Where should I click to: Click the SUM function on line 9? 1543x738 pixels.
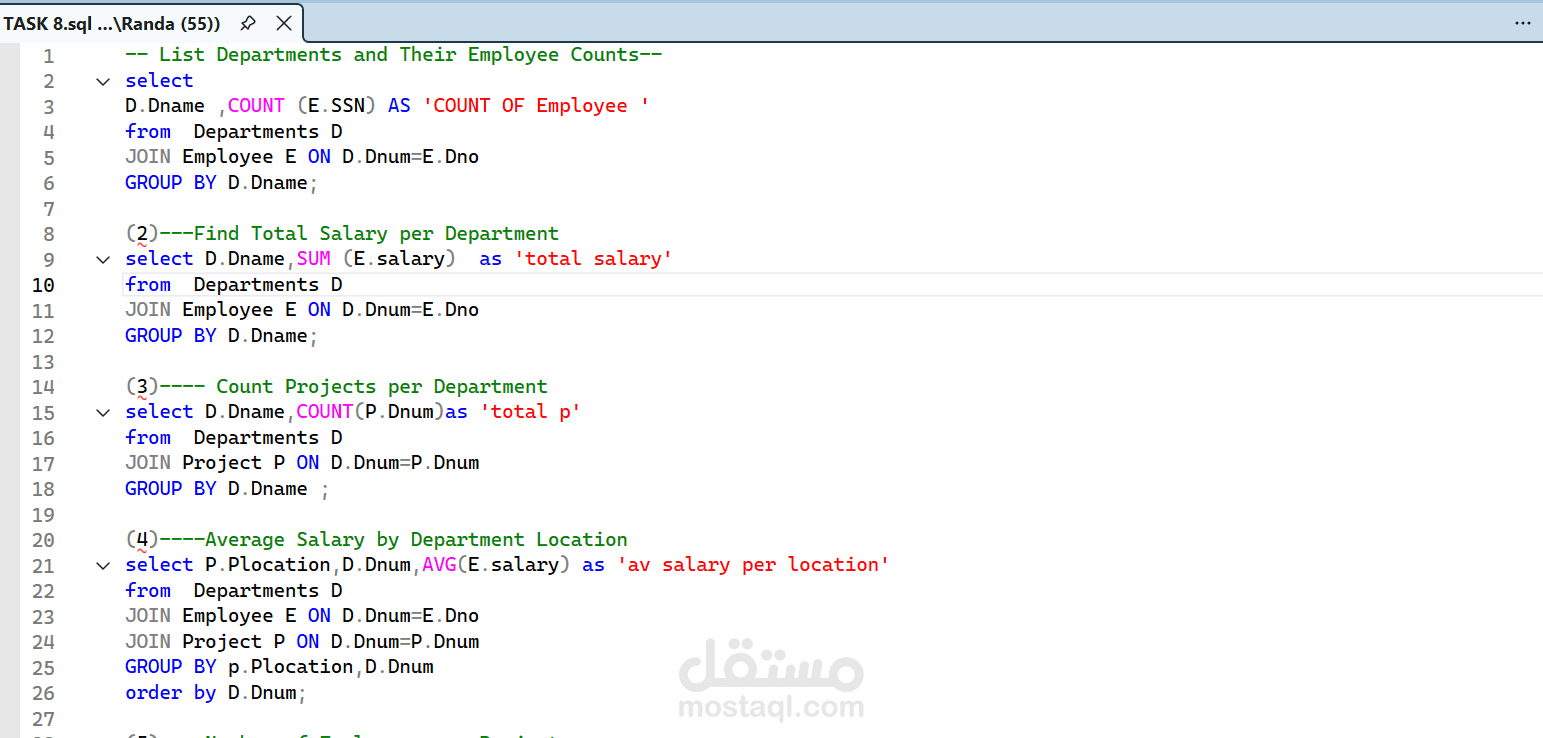(x=313, y=258)
